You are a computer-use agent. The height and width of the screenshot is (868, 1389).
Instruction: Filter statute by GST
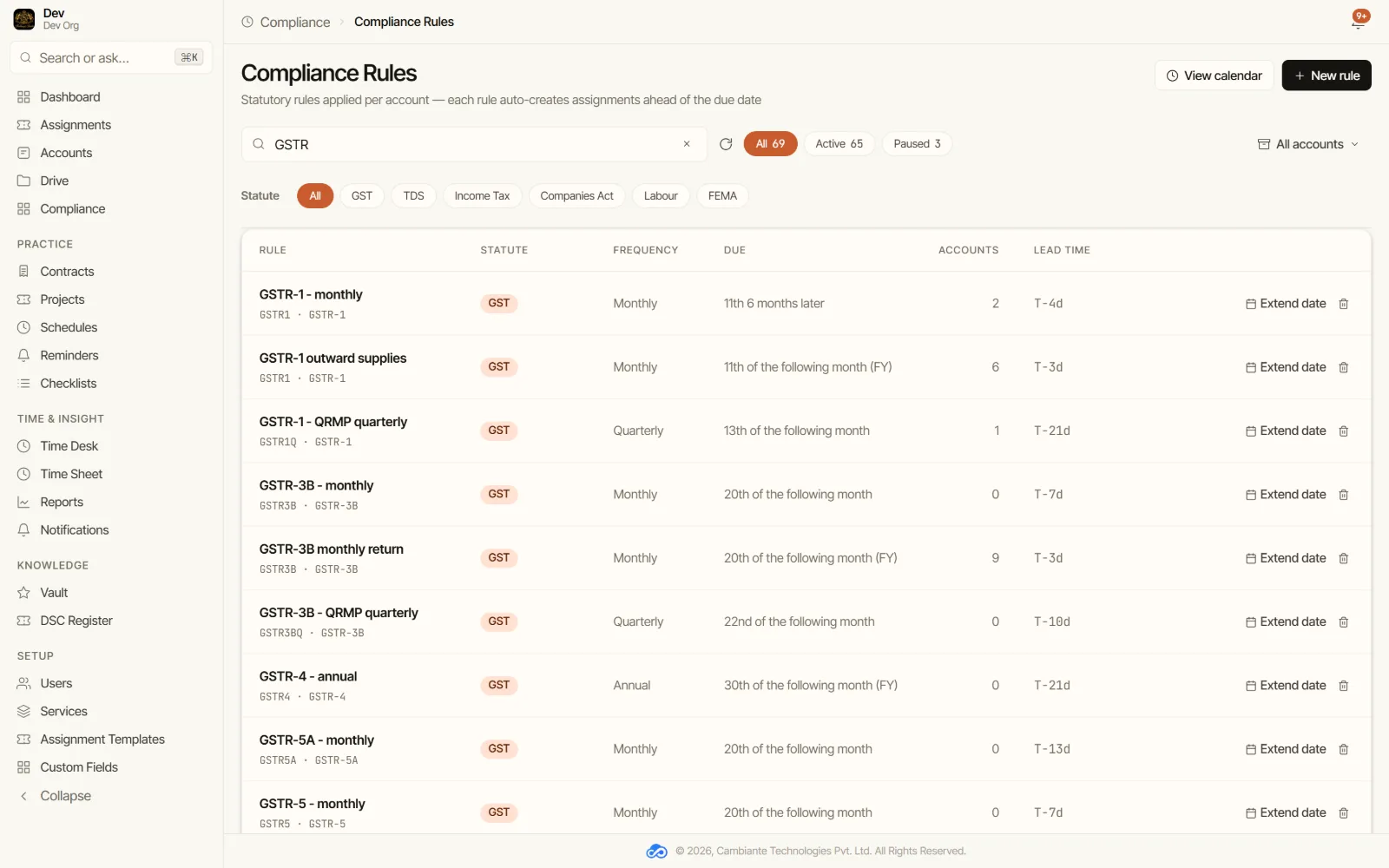point(362,196)
